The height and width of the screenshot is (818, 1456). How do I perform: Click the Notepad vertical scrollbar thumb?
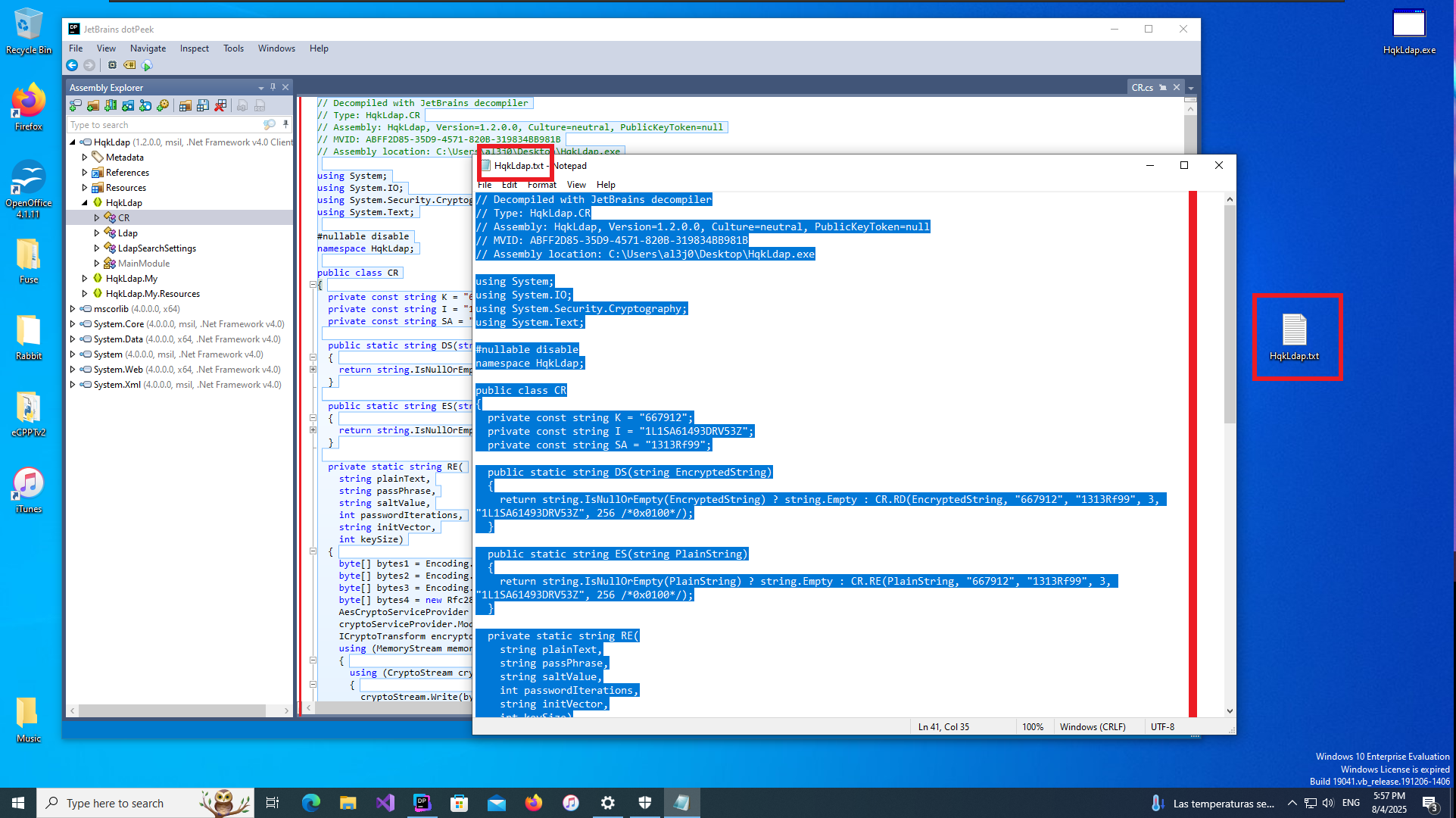(x=1230, y=314)
